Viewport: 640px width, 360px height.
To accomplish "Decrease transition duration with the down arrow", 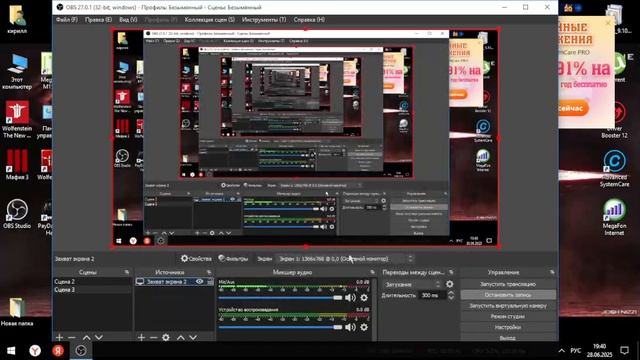I will [451, 298].
